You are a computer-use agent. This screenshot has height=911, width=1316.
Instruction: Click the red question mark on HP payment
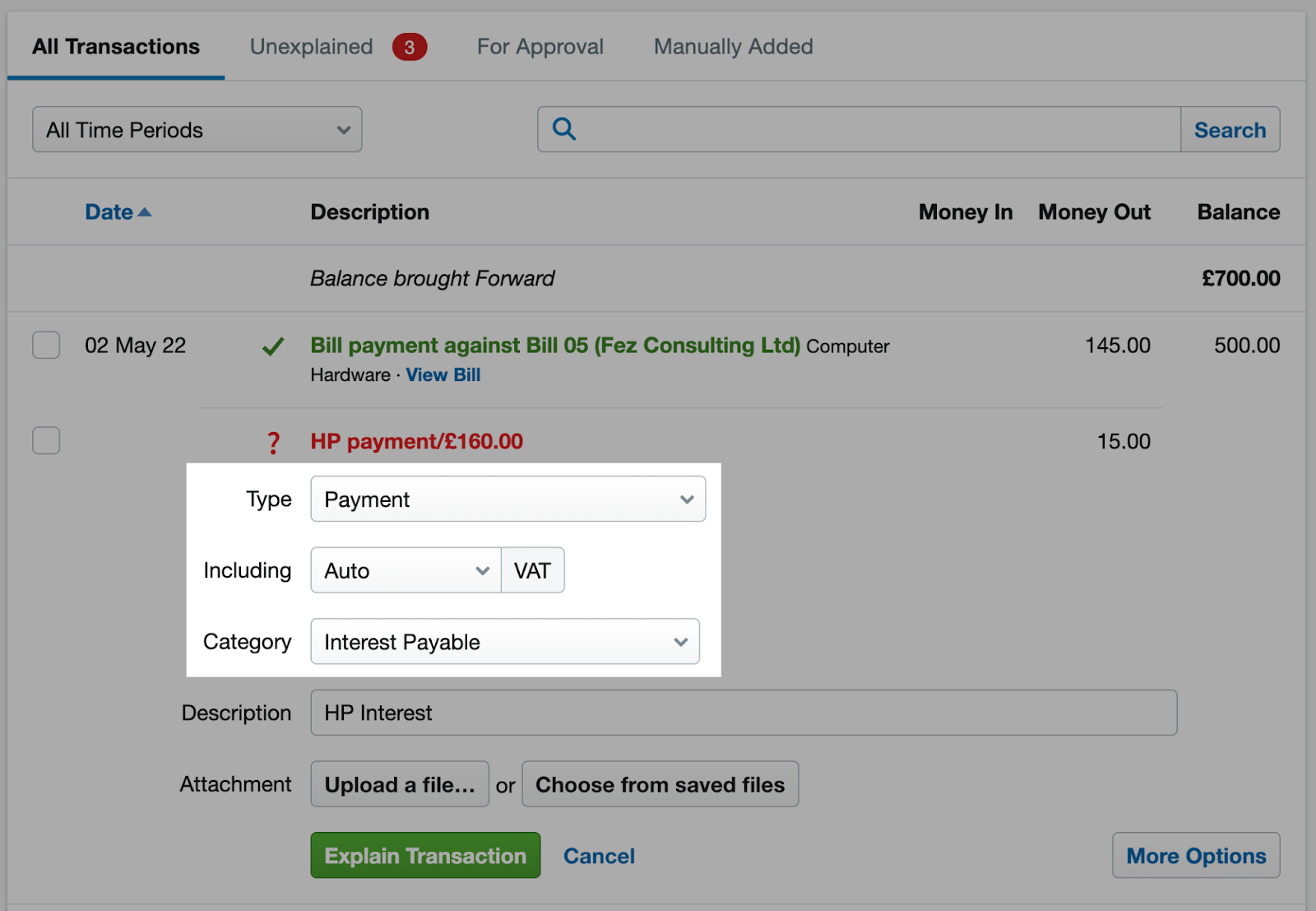(x=273, y=443)
